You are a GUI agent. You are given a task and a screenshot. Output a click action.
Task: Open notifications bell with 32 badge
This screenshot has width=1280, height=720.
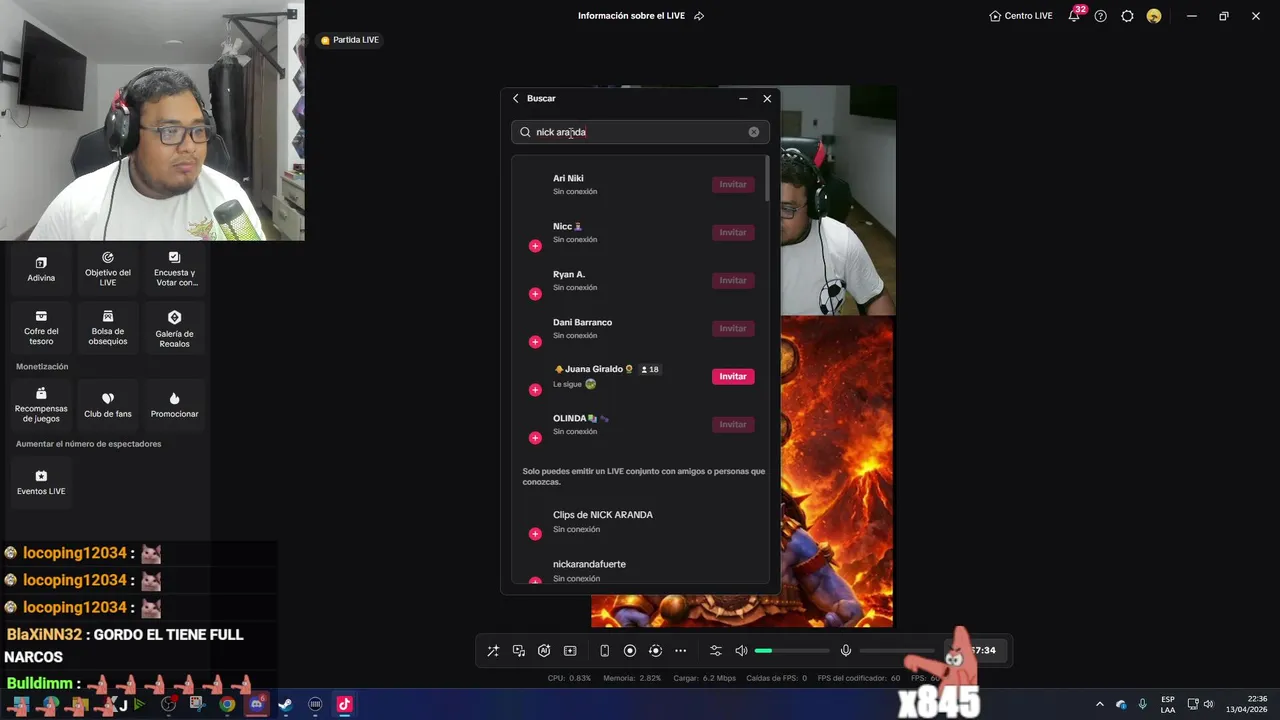[x=1074, y=16]
